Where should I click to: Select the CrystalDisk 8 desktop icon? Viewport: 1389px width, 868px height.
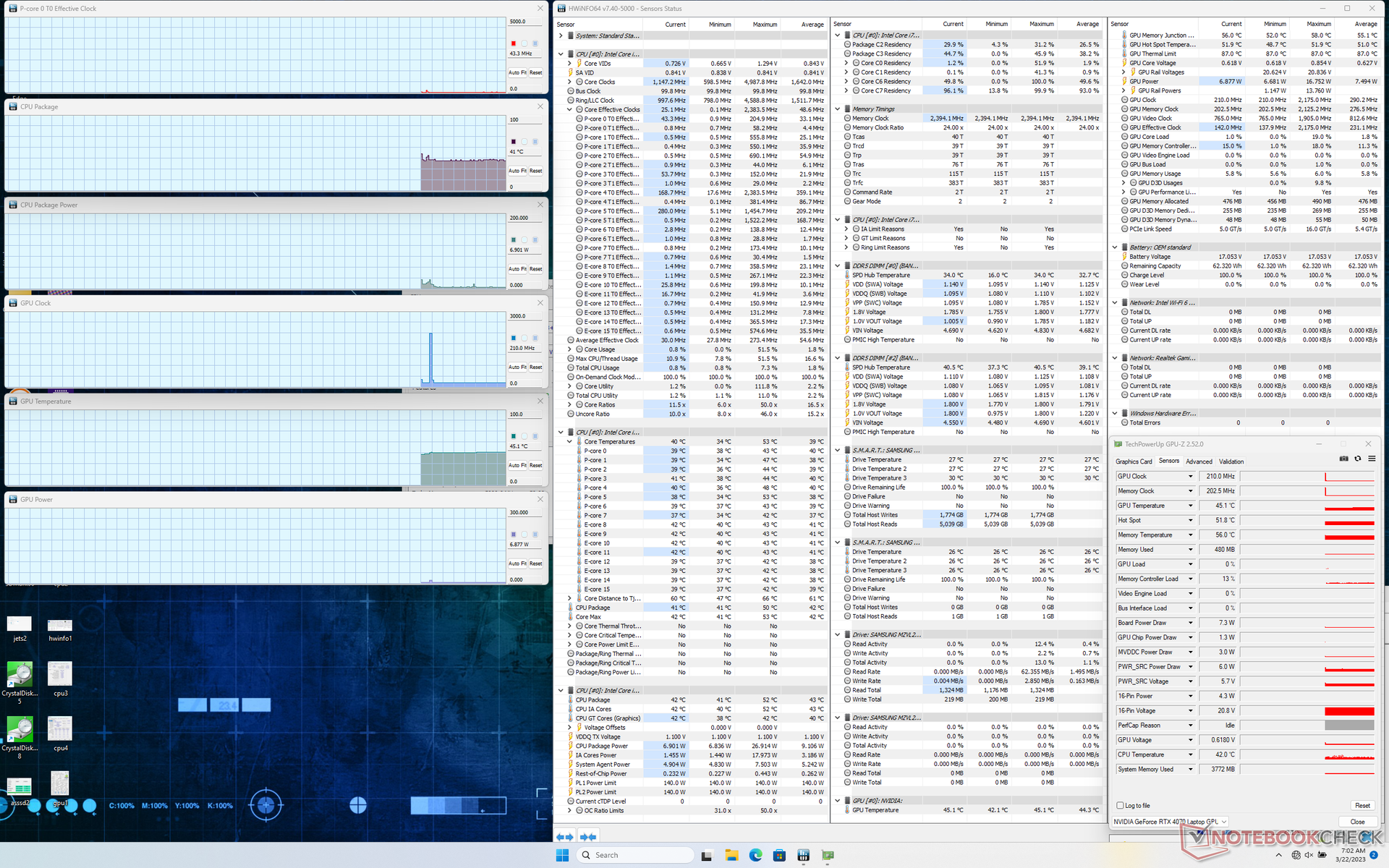point(20,738)
